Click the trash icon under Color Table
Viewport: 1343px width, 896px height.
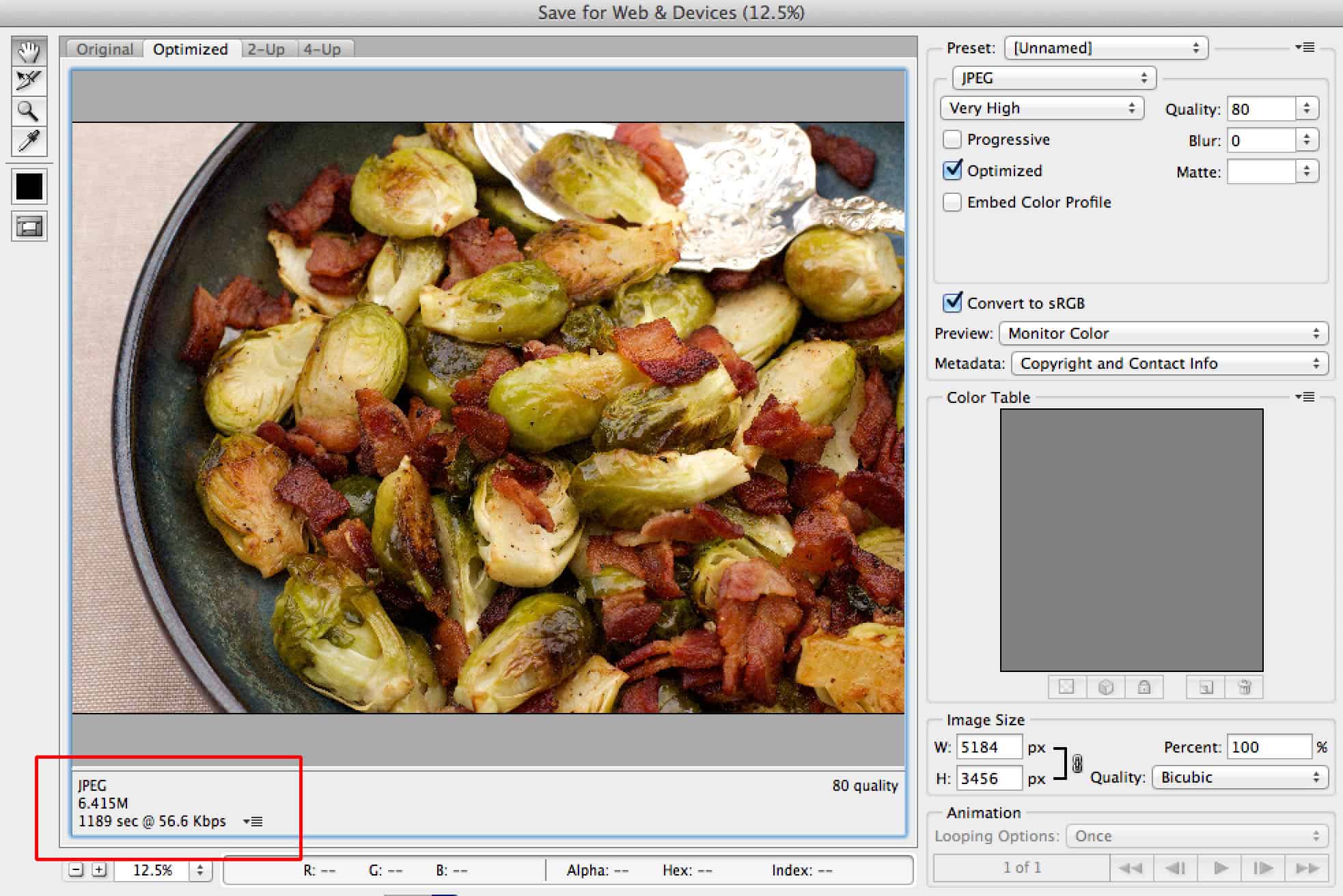pos(1244,687)
